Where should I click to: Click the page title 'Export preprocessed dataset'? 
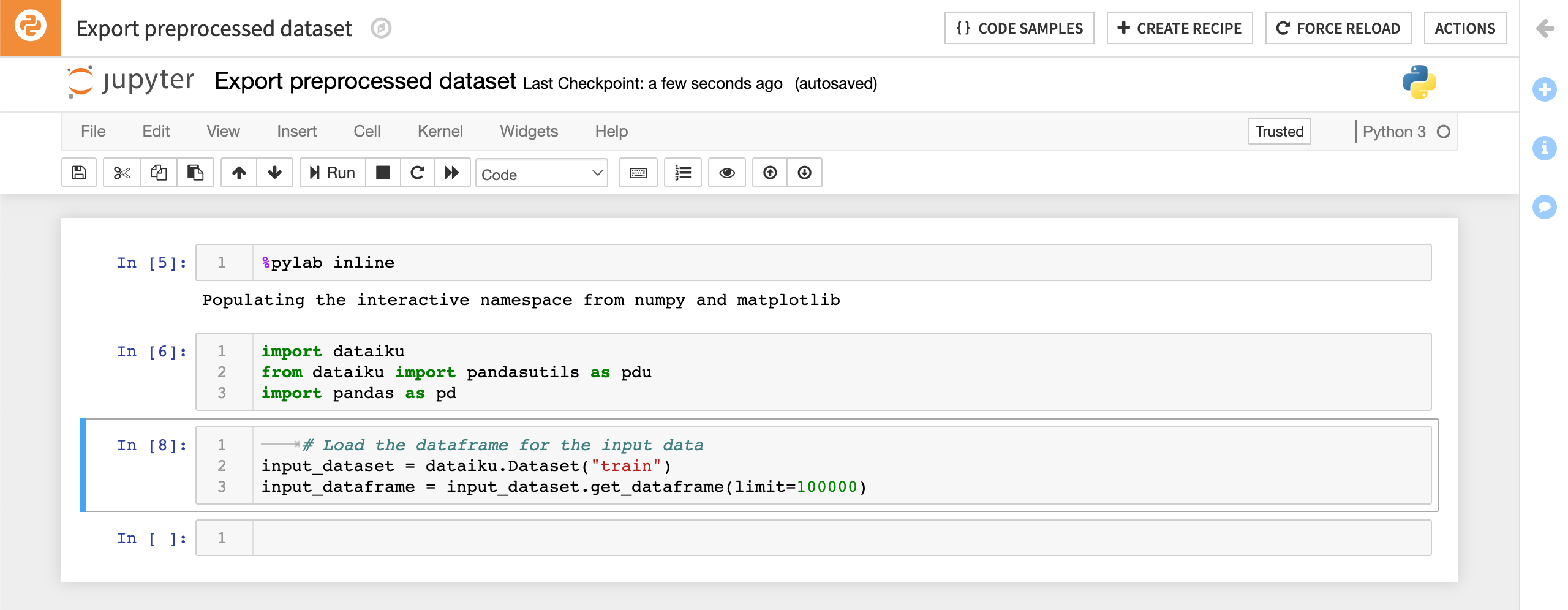pos(214,28)
